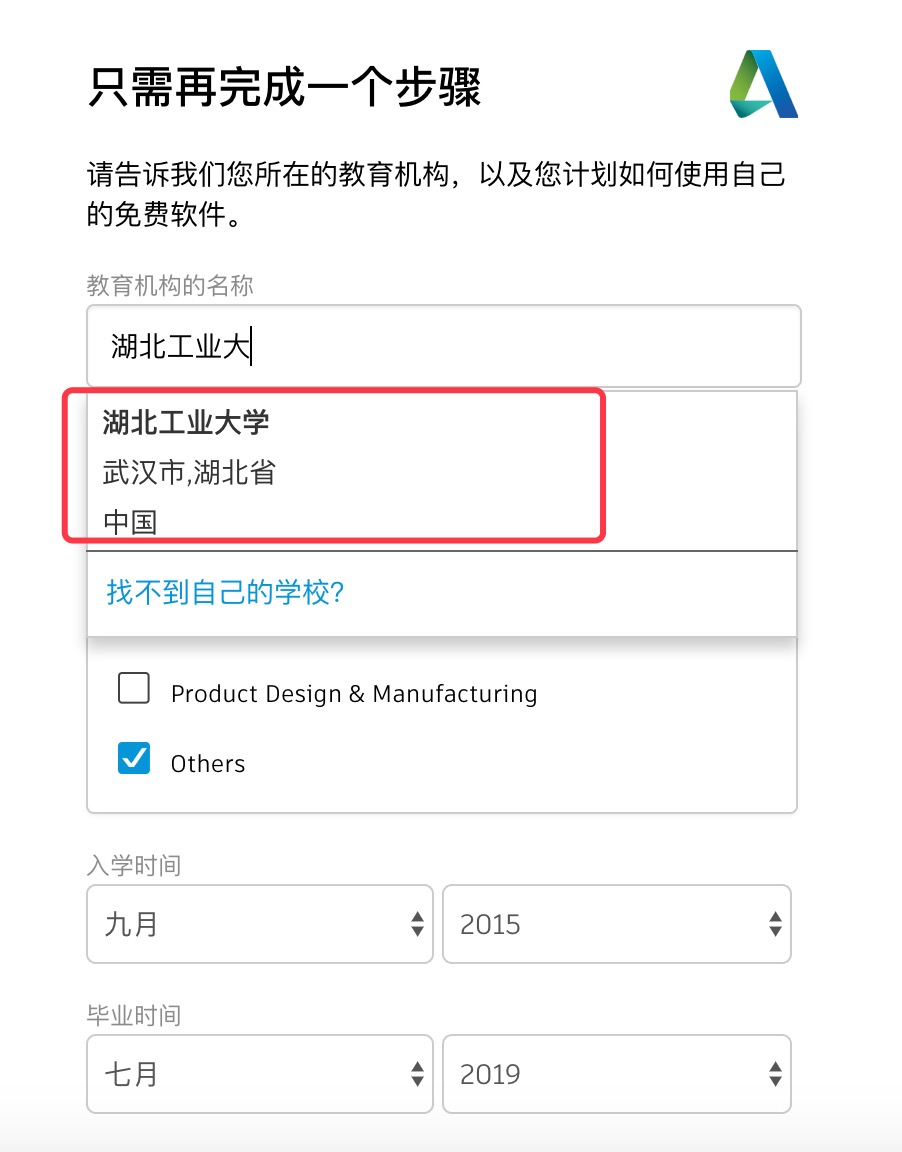Click the "Others" label text
Screen dimensions: 902x1152
point(208,764)
